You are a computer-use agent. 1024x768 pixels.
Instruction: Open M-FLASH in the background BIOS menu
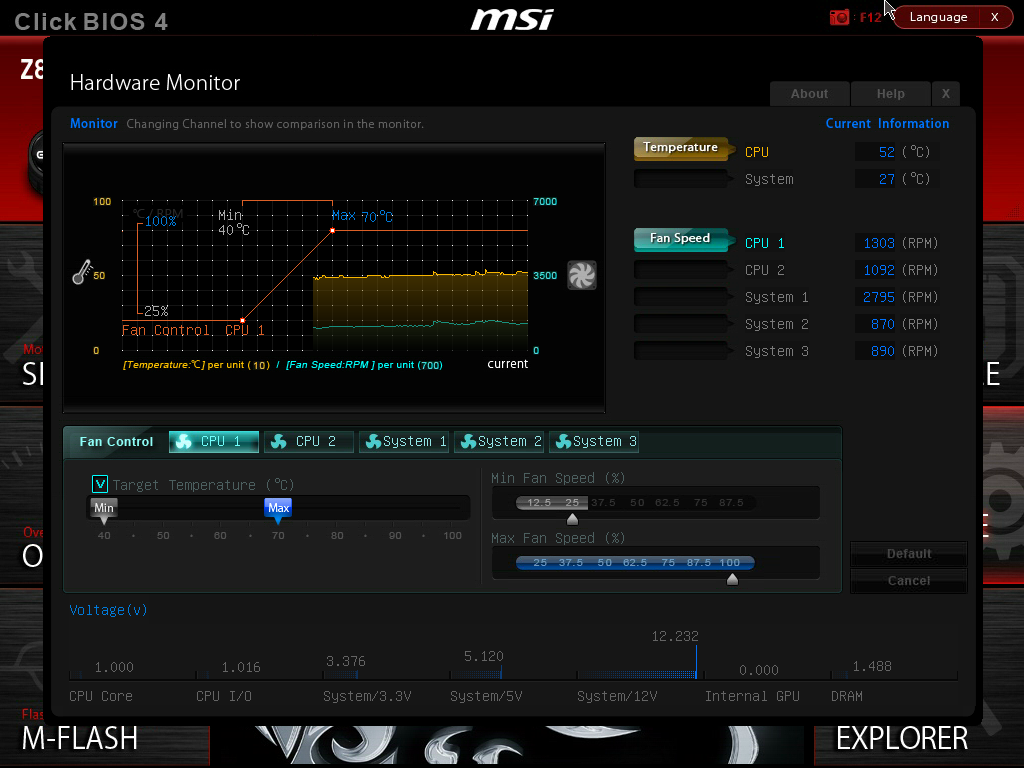80,739
